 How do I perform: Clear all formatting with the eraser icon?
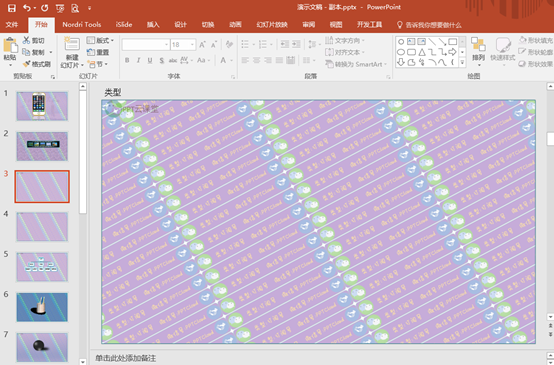pyautogui.click(x=229, y=44)
